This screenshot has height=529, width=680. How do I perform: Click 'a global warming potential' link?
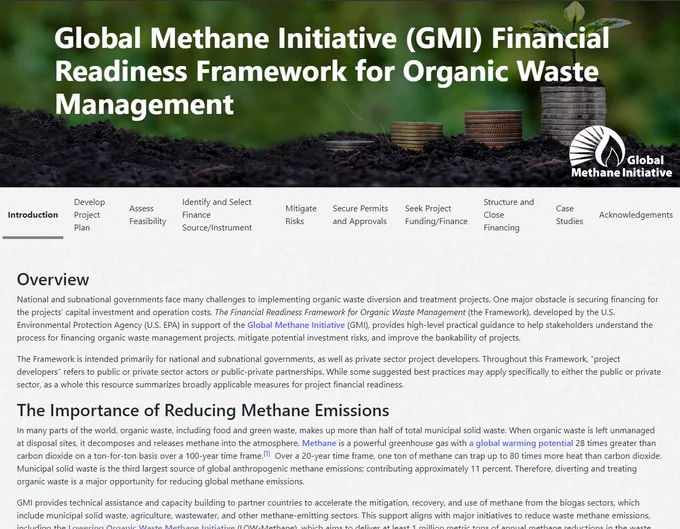(521, 443)
